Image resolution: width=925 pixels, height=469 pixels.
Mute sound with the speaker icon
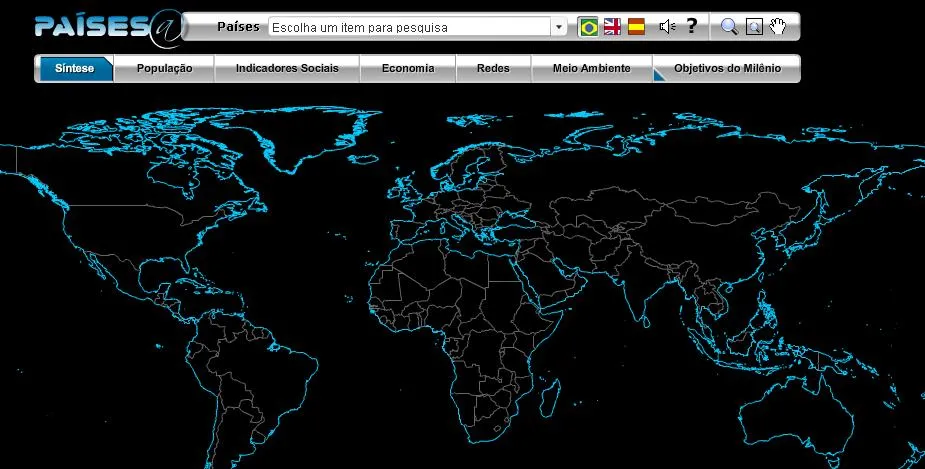pos(667,27)
